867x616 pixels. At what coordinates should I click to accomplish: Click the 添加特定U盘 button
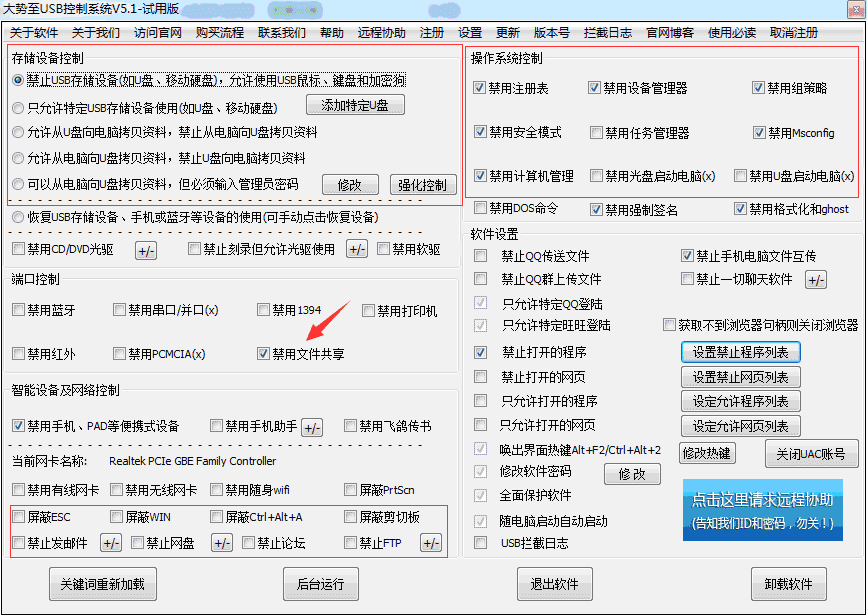[355, 105]
